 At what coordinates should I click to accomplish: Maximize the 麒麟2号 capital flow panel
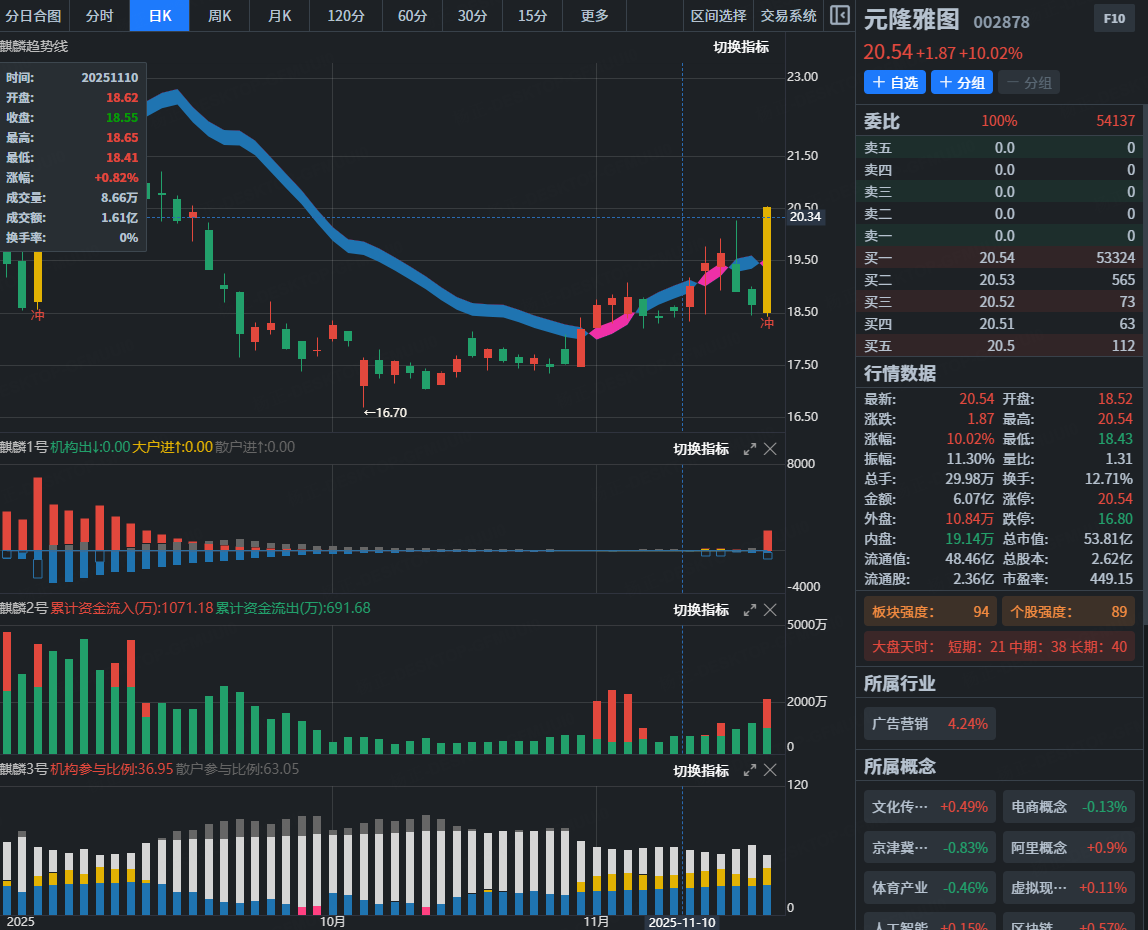(750, 610)
